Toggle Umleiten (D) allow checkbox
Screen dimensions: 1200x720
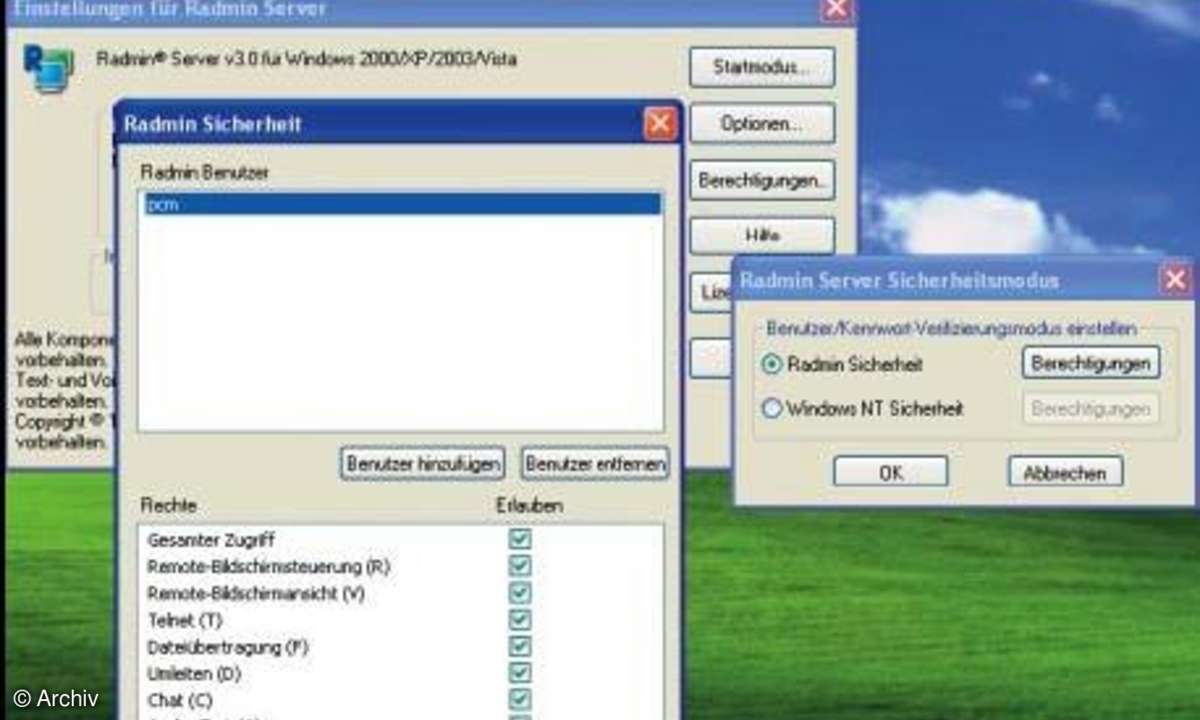point(520,673)
